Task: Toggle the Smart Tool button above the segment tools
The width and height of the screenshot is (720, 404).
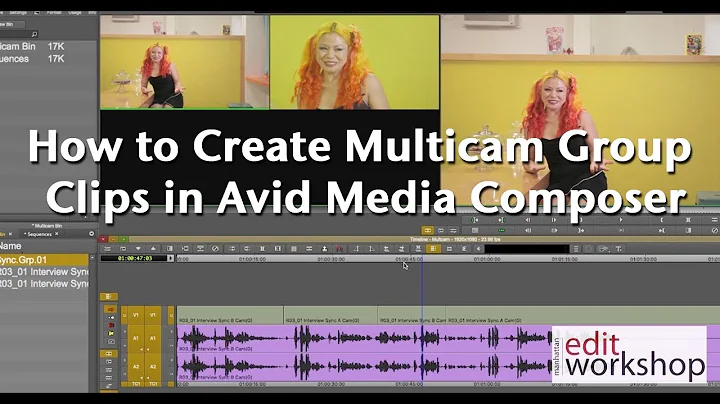Action: [x=109, y=297]
